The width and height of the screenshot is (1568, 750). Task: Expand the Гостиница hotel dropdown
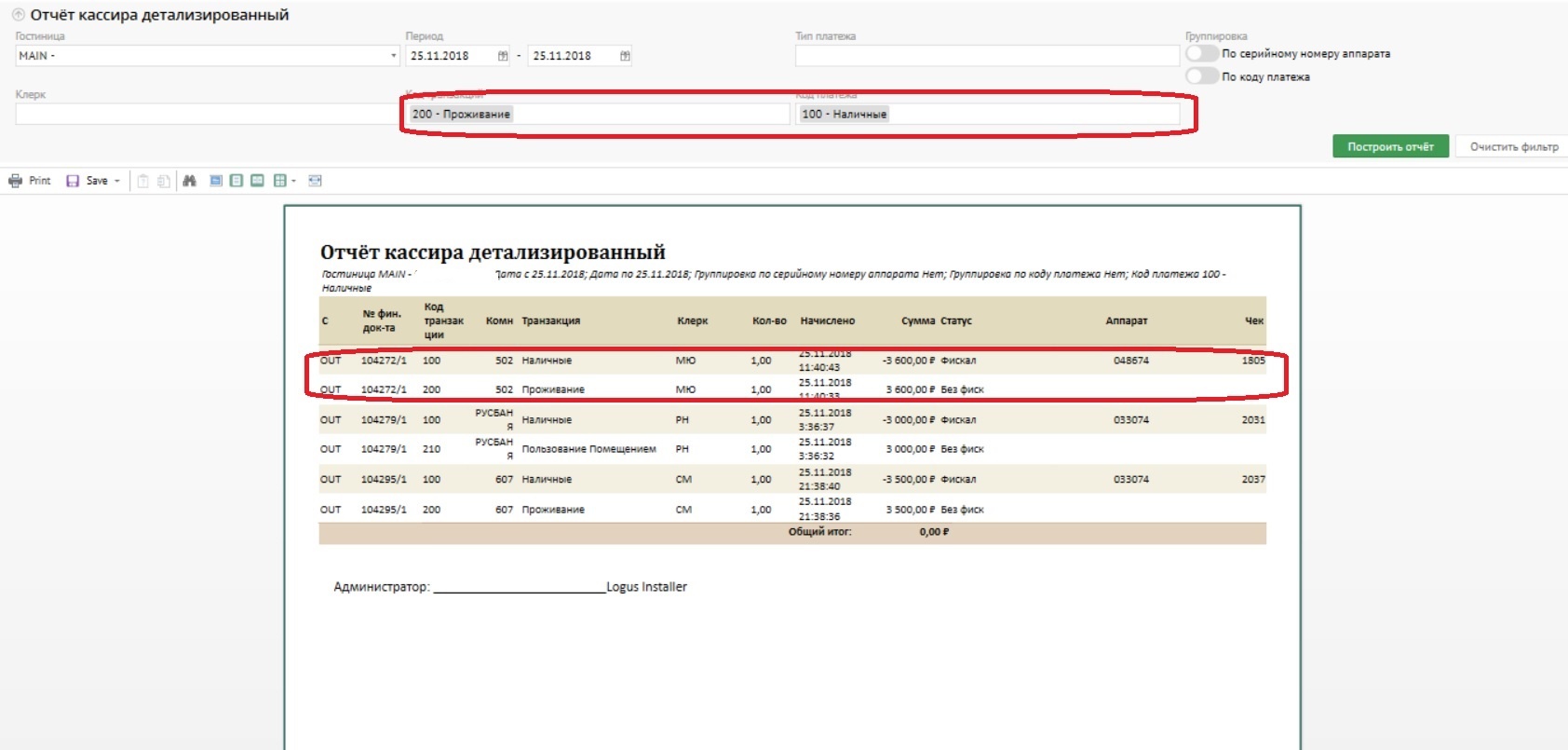393,56
